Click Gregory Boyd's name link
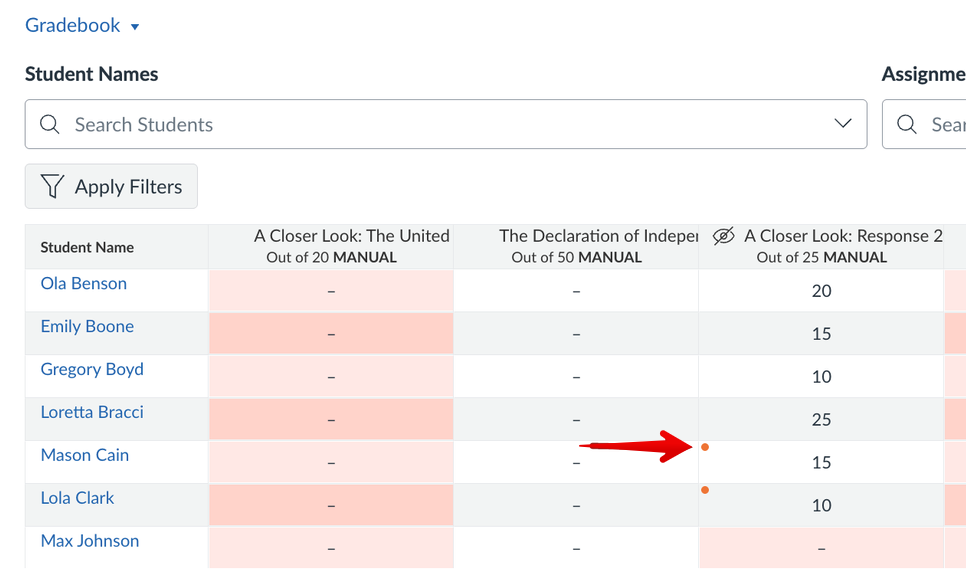Image resolution: width=966 pixels, height=572 pixels. coord(92,370)
